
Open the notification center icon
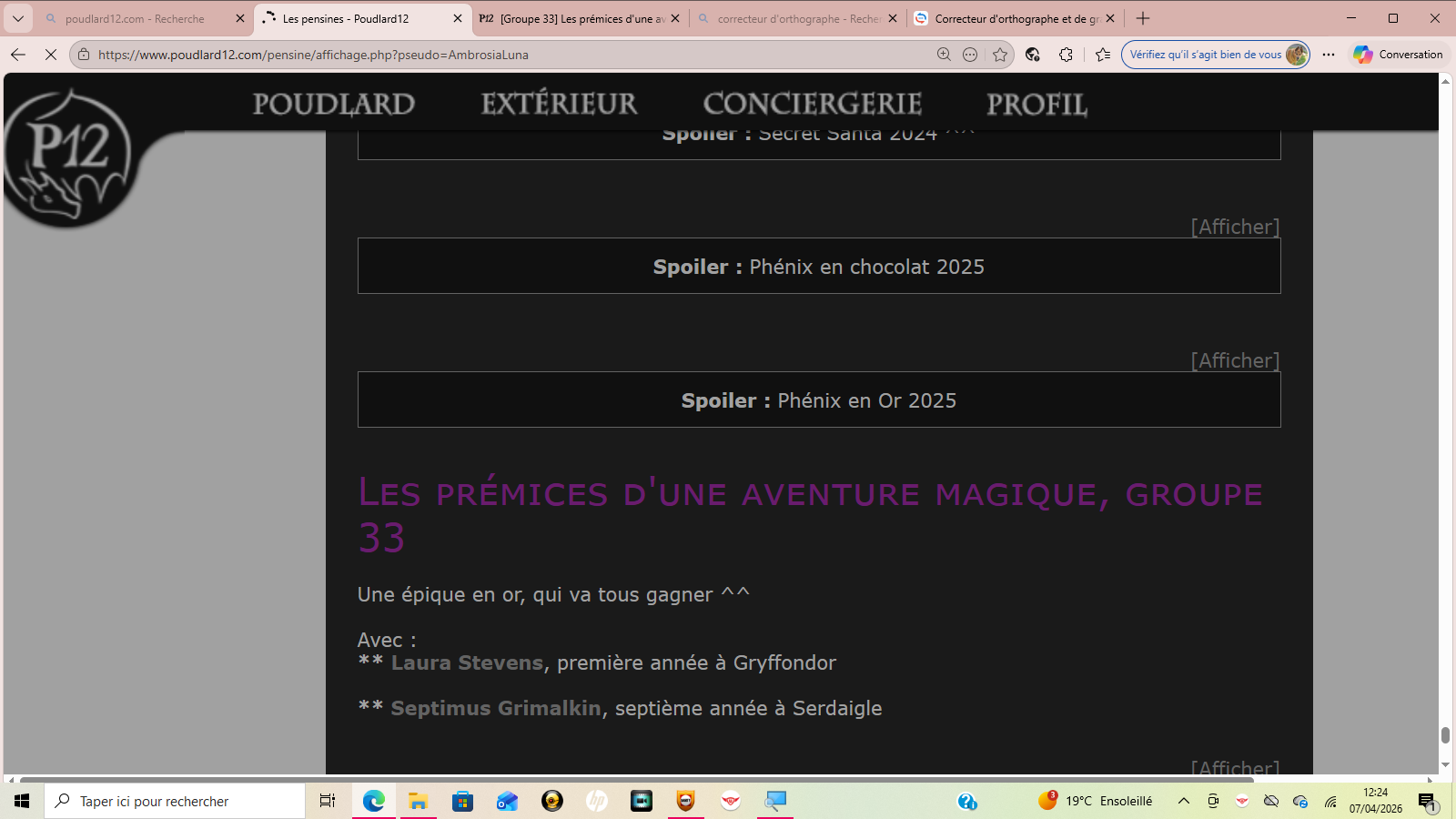pyautogui.click(x=1427, y=801)
